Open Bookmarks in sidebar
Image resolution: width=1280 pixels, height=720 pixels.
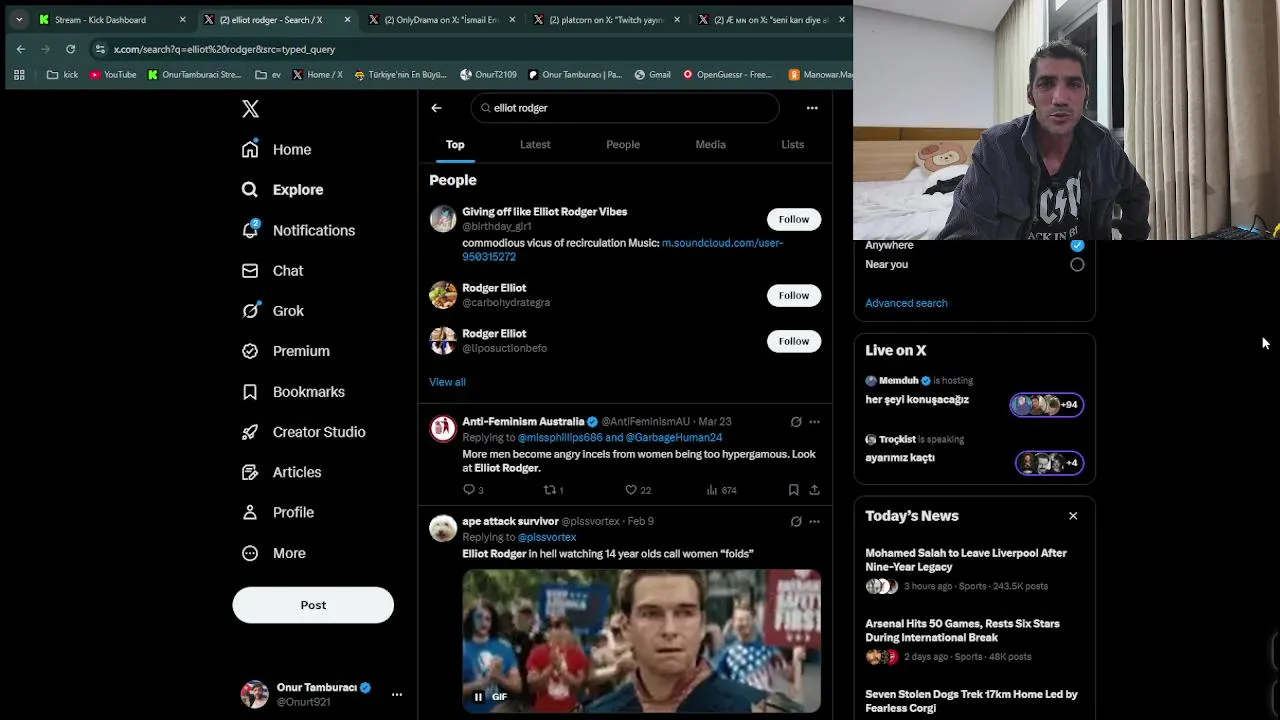294,392
